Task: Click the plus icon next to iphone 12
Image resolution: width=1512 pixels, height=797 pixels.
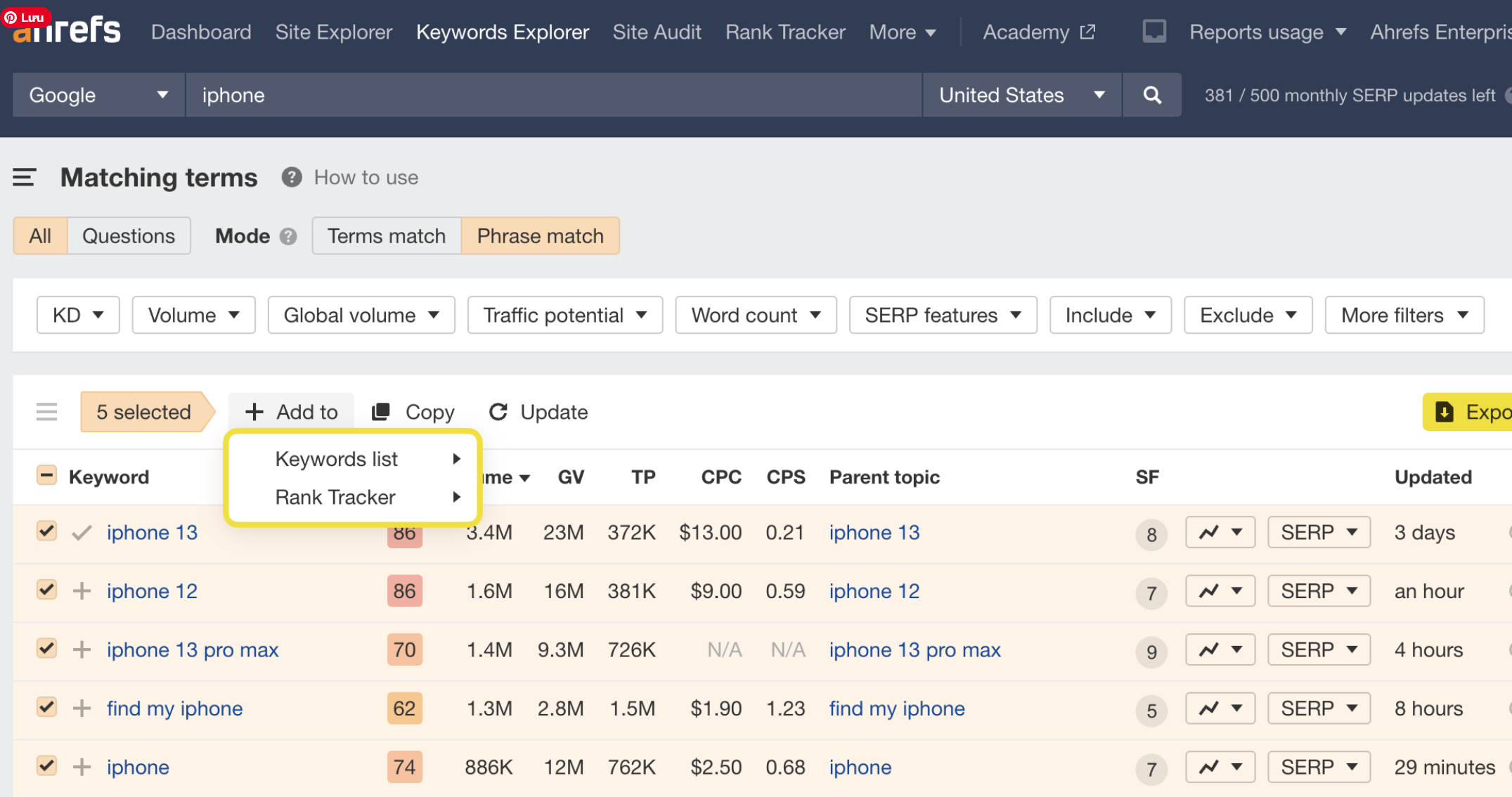Action: click(x=82, y=591)
